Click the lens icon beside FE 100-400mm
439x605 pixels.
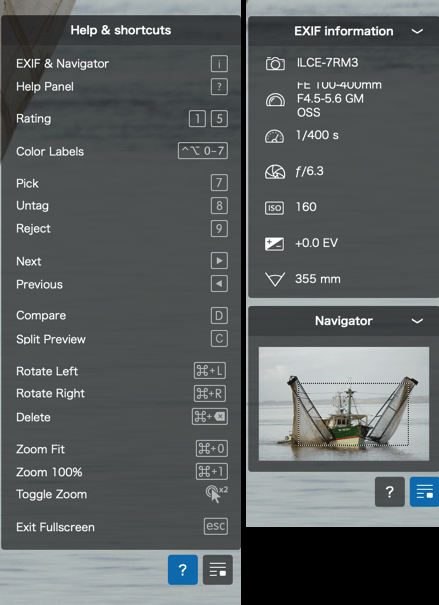[275, 100]
